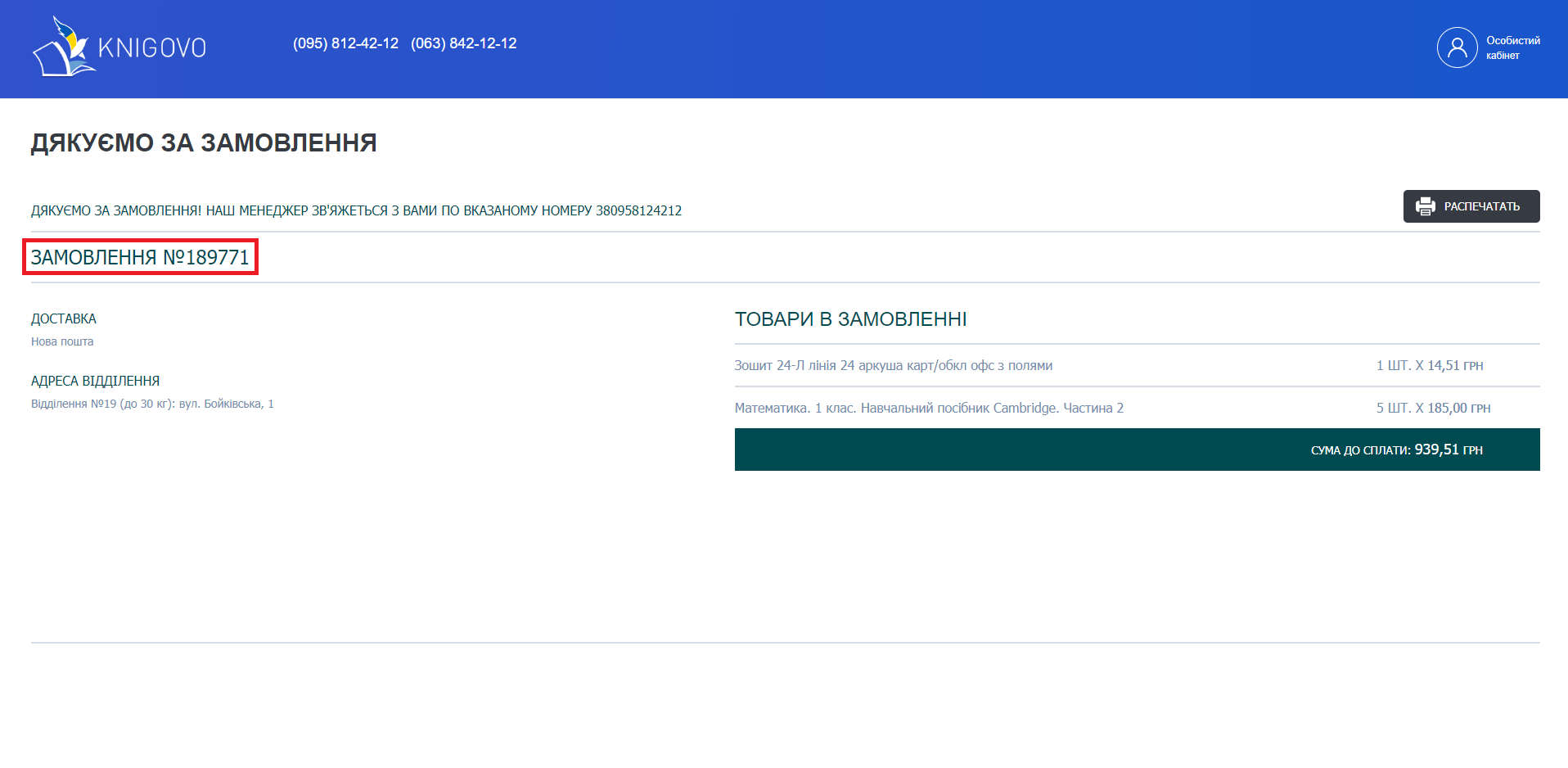Click the KNIGOVO brand name text
1568x768 pixels.
click(x=152, y=48)
